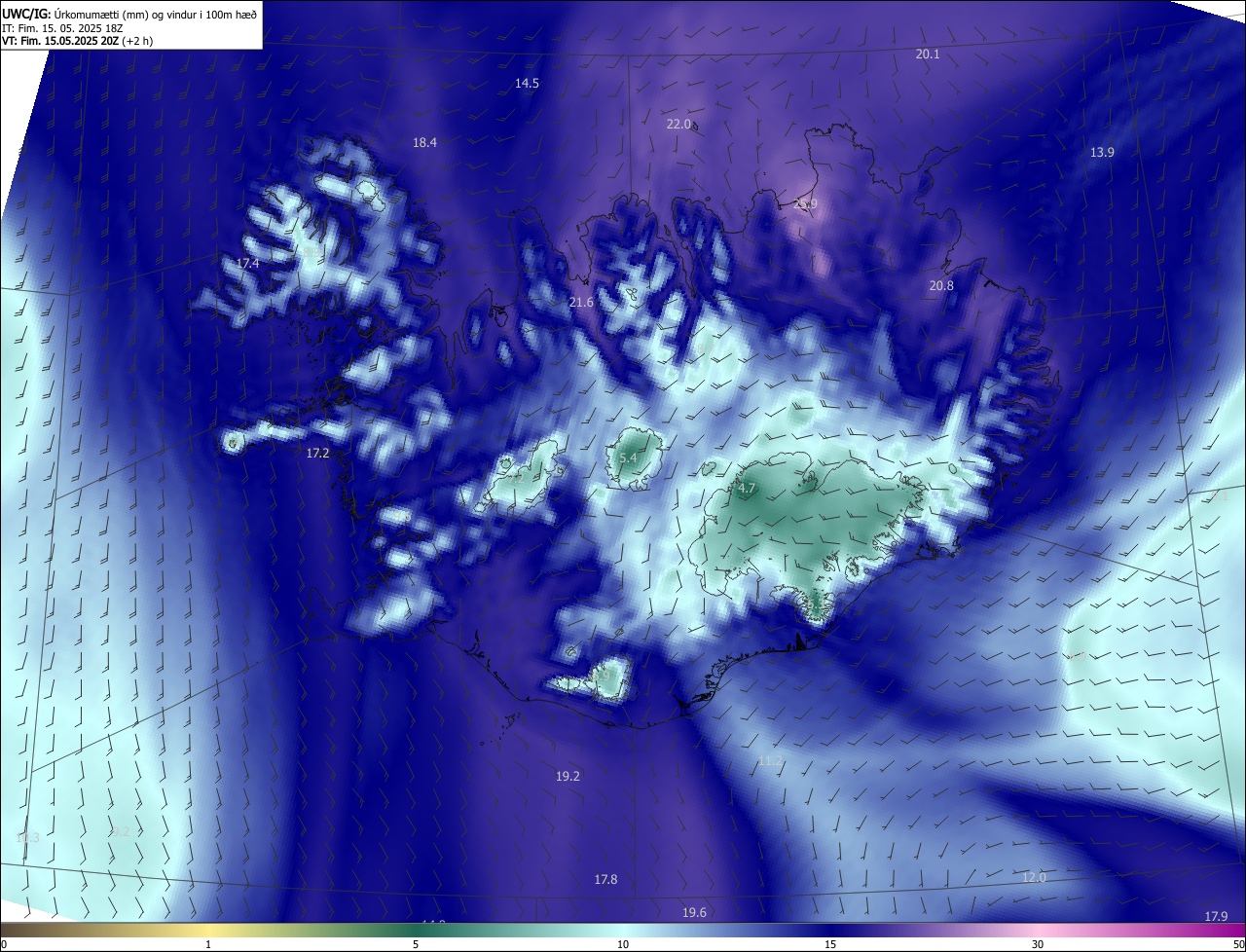Click the 18.4 value on the map
Image resolution: width=1246 pixels, height=952 pixels.
click(424, 142)
